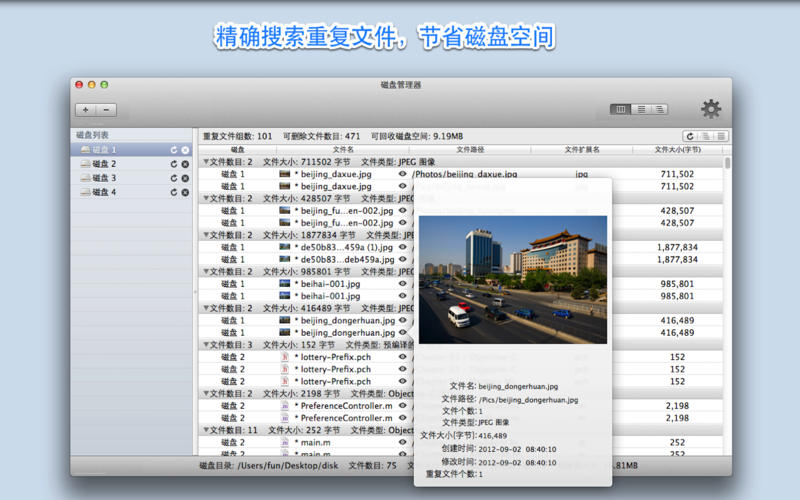Image resolution: width=800 pixels, height=500 pixels.
Task: Collapse the 152 字节 lottery-Prefix.pch group
Action: tap(206, 345)
